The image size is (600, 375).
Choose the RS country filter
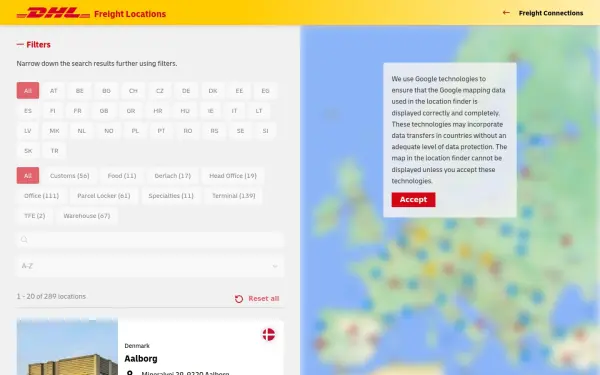click(214, 131)
